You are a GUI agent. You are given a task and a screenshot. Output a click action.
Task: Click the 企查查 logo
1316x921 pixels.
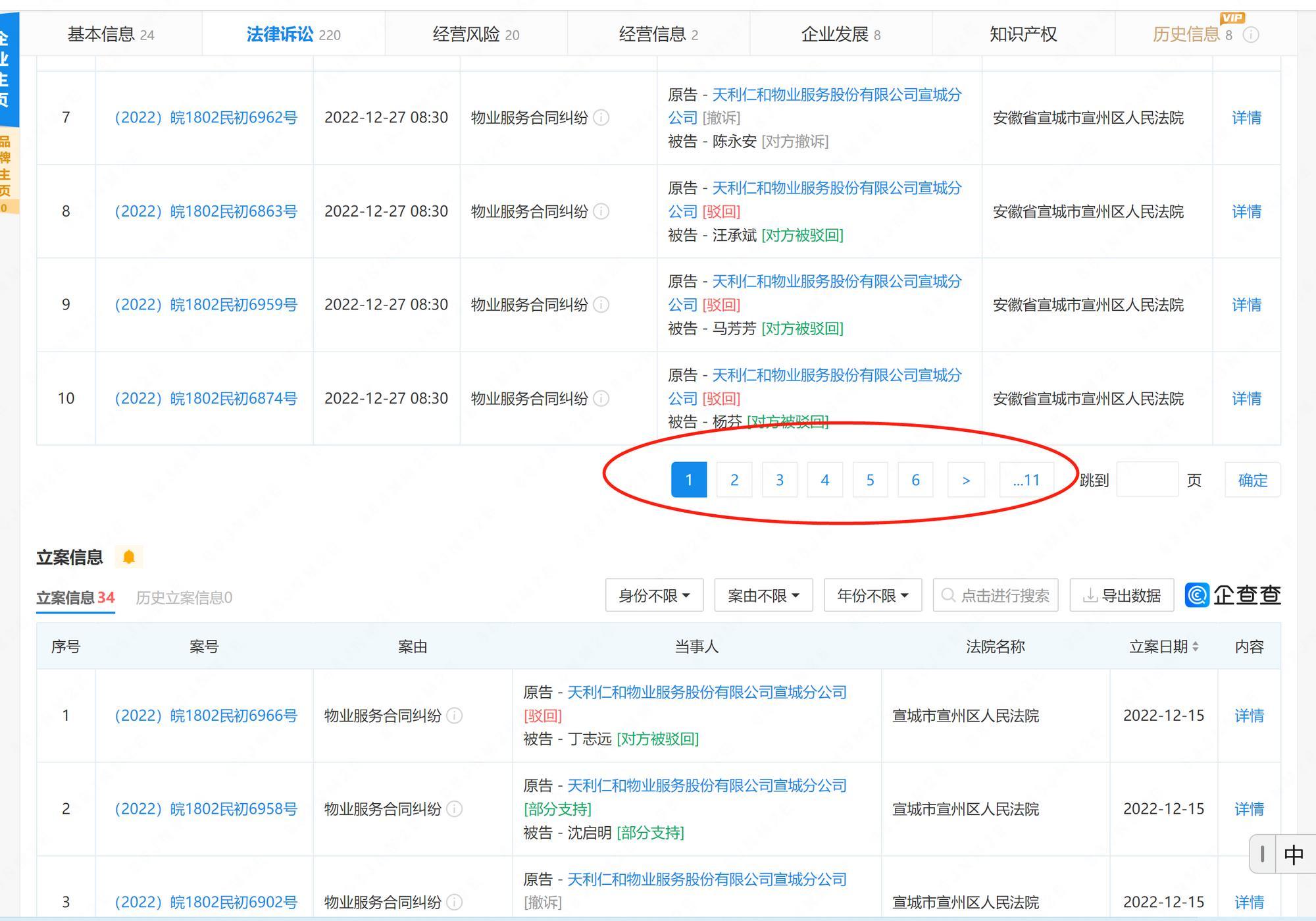1232,595
